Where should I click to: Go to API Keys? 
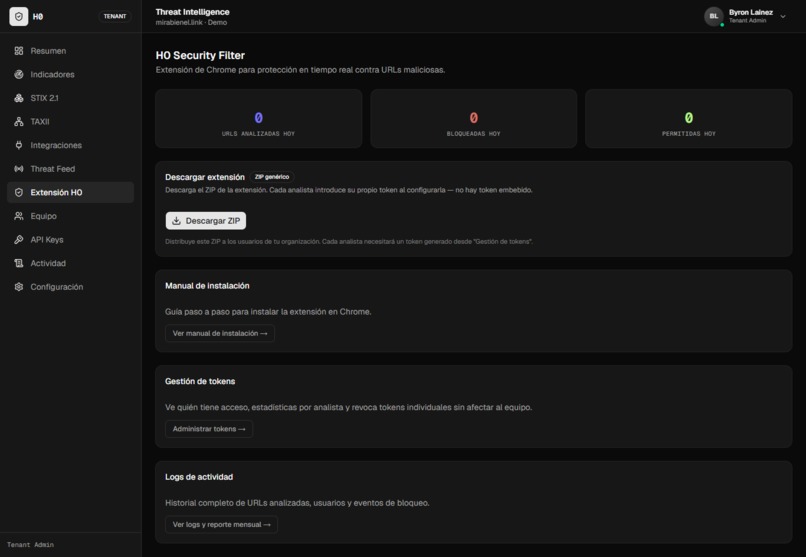pyautogui.click(x=70, y=240)
